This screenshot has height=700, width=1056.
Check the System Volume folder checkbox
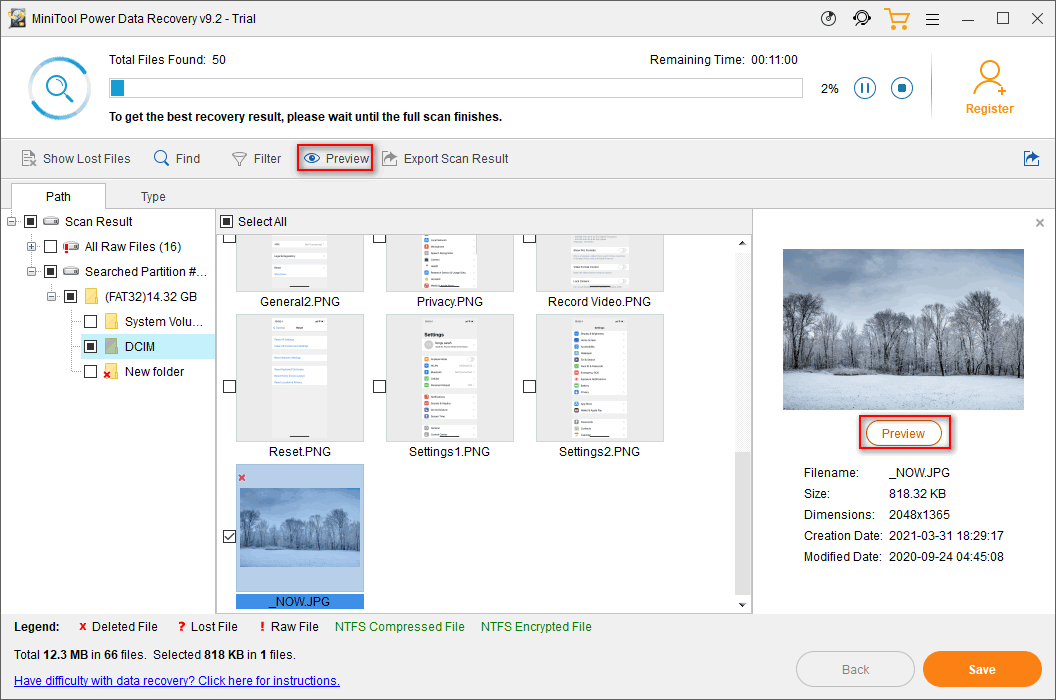pos(90,321)
